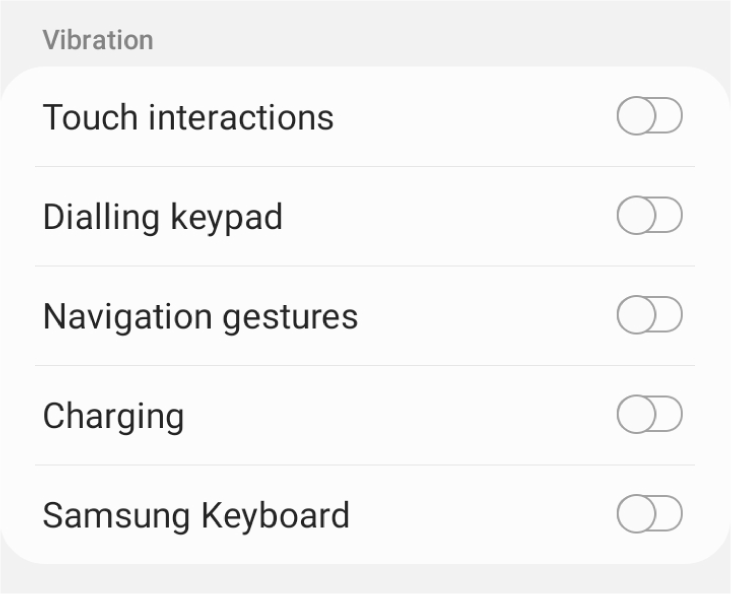Screen dimensions: 731x594
Task: Tap the "Touch interactions" label text
Action: click(188, 118)
